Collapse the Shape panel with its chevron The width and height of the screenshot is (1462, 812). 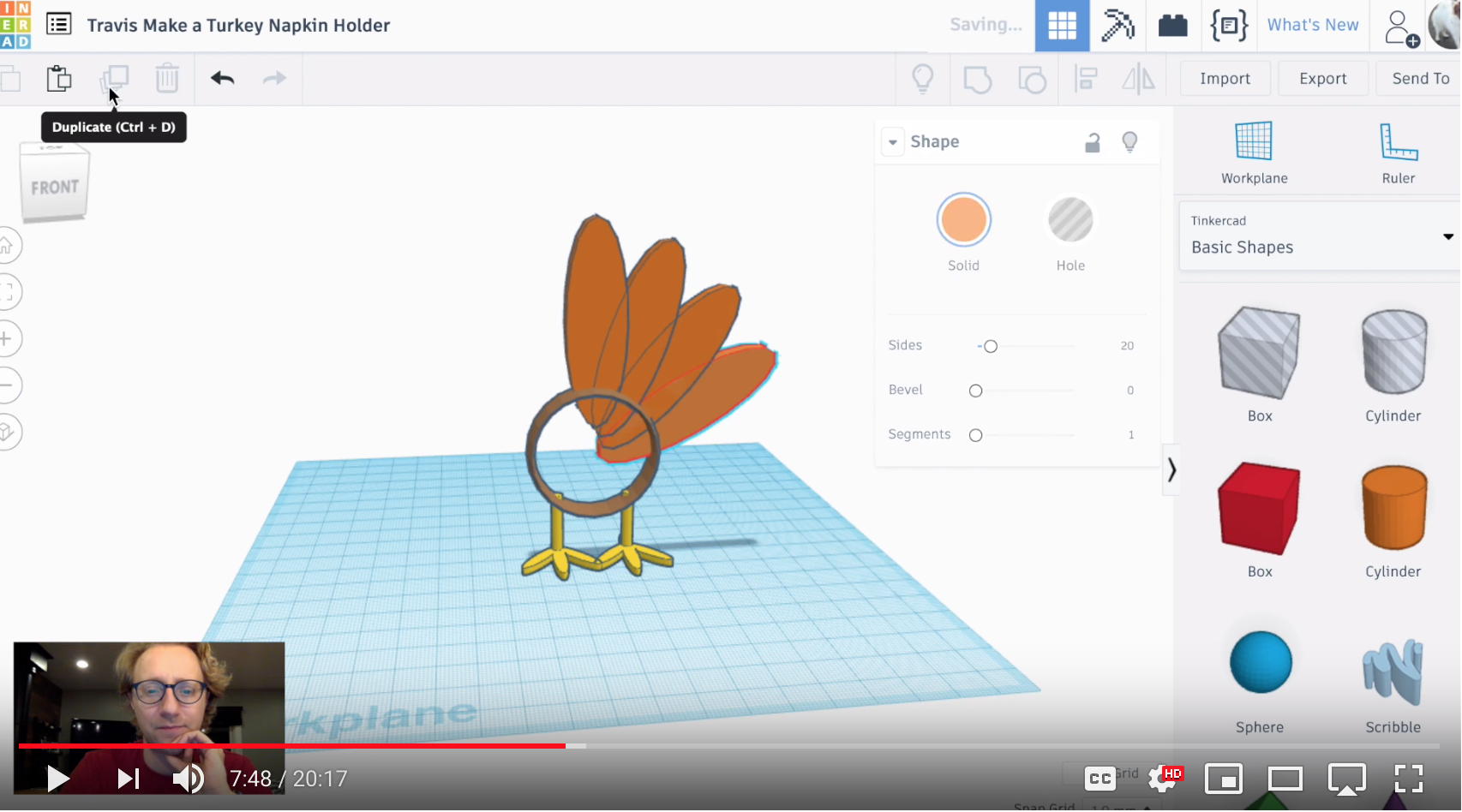893,141
